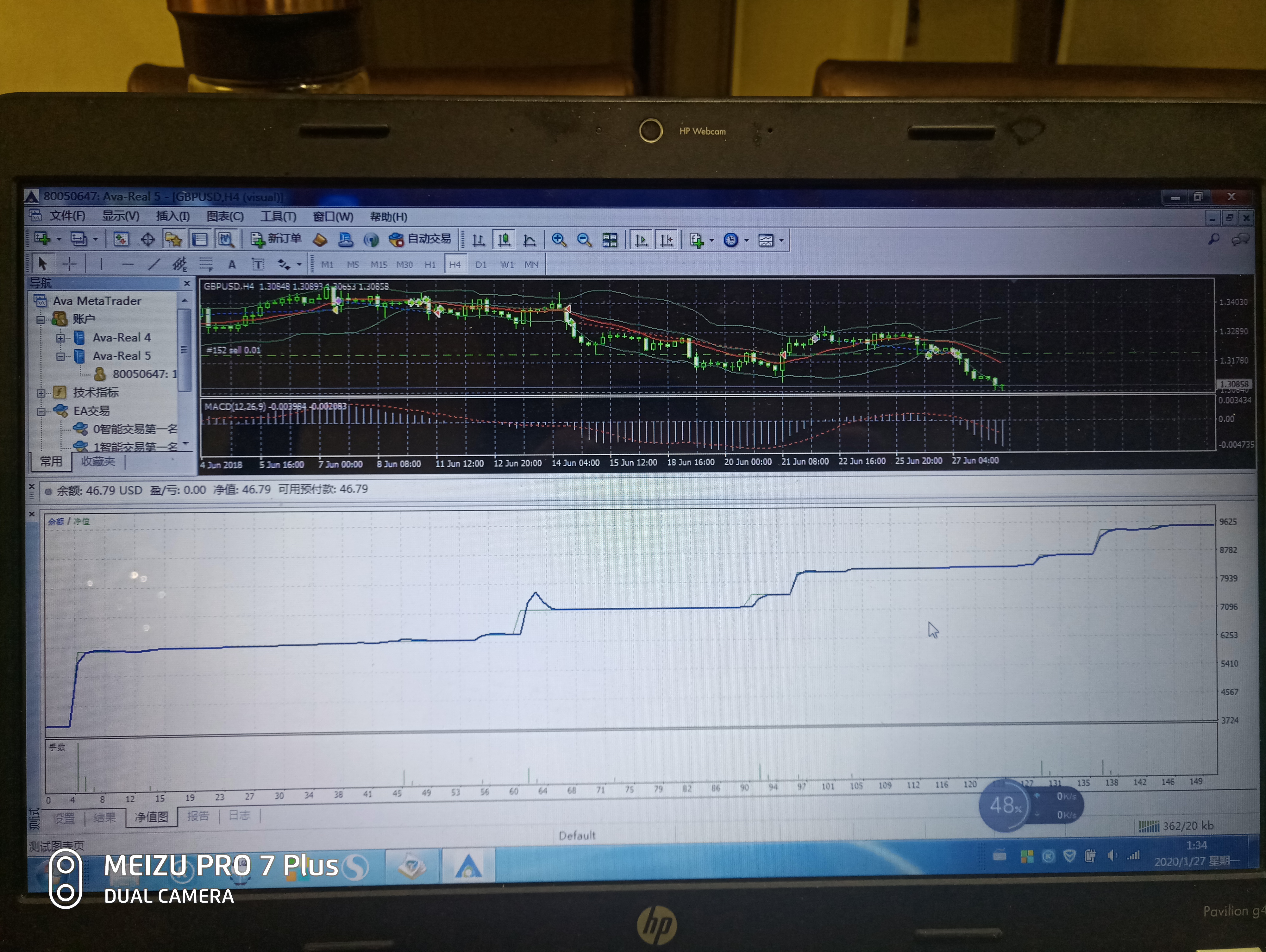This screenshot has height=952, width=1266.
Task: Open the 图表(C) menu
Action: 225,216
